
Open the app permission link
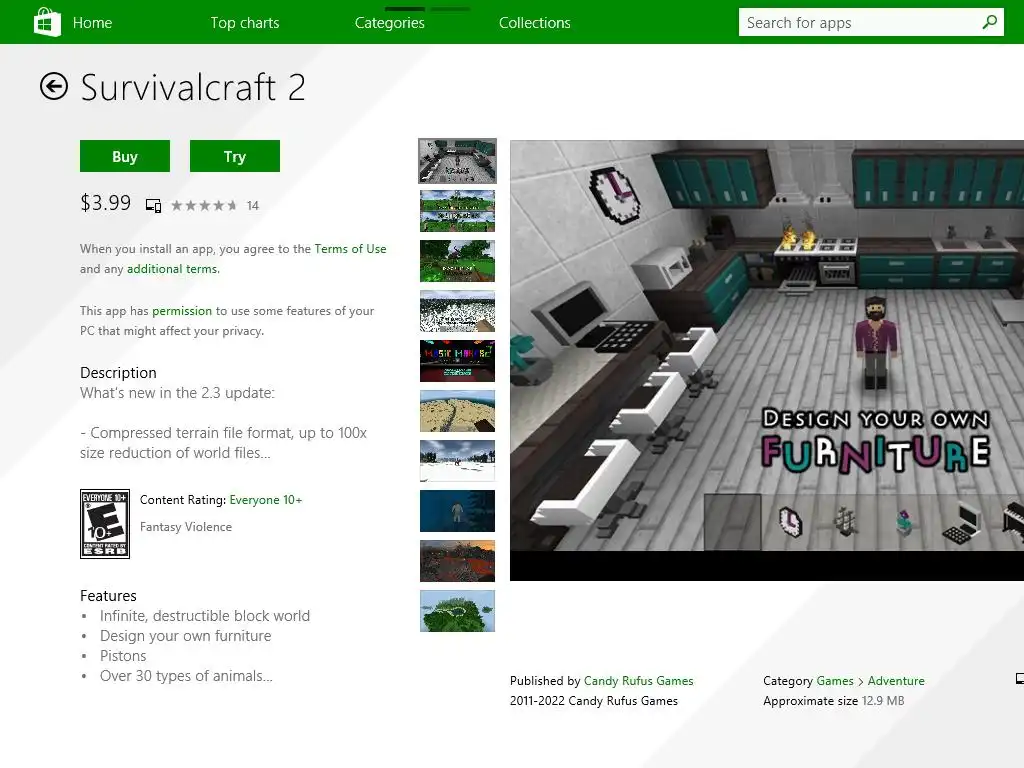(182, 311)
